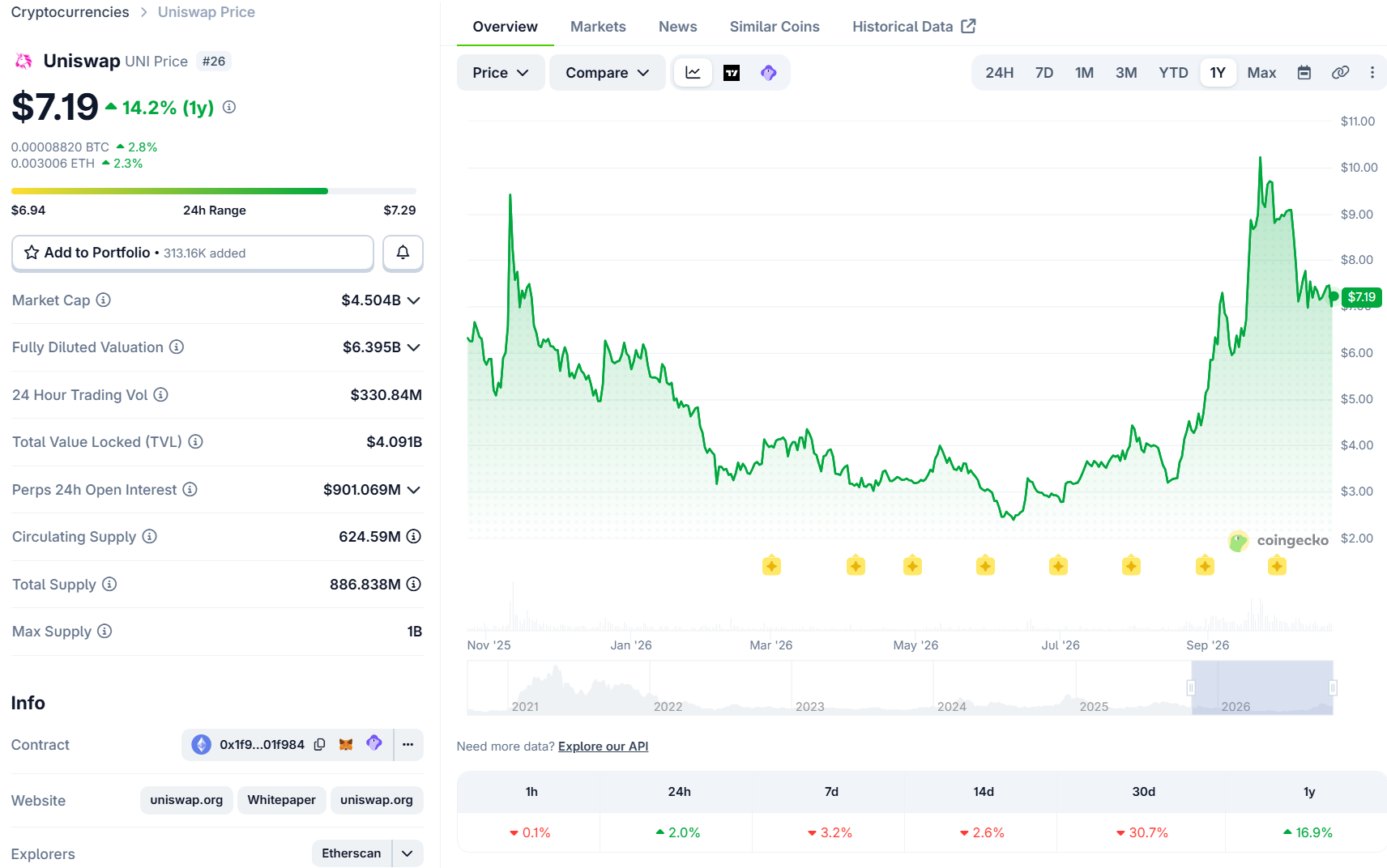Select the 3M time range

pyautogui.click(x=1126, y=73)
